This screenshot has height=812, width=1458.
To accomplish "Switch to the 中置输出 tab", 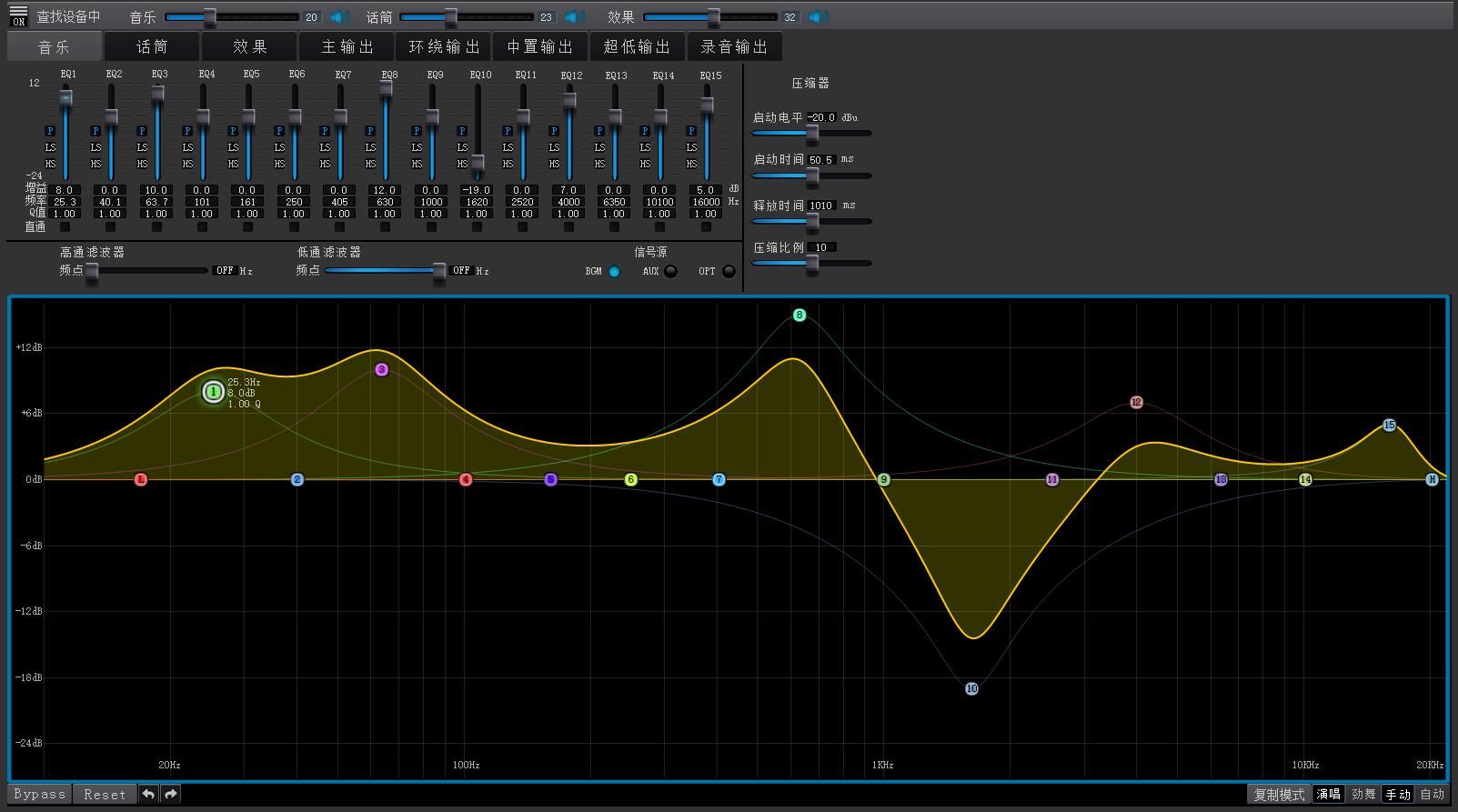I will click(540, 46).
